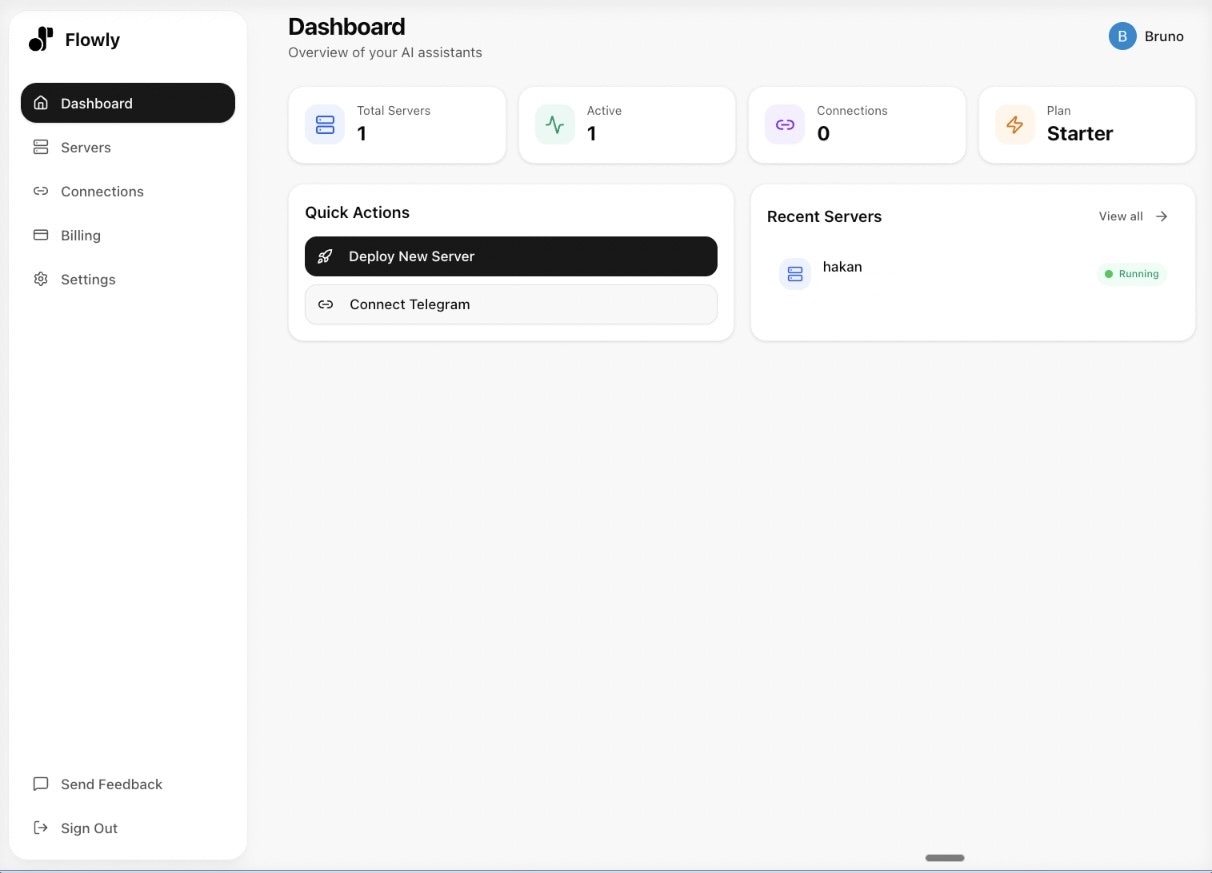This screenshot has width=1212, height=873.
Task: Click the link icon on Connect Telegram
Action: tap(325, 304)
